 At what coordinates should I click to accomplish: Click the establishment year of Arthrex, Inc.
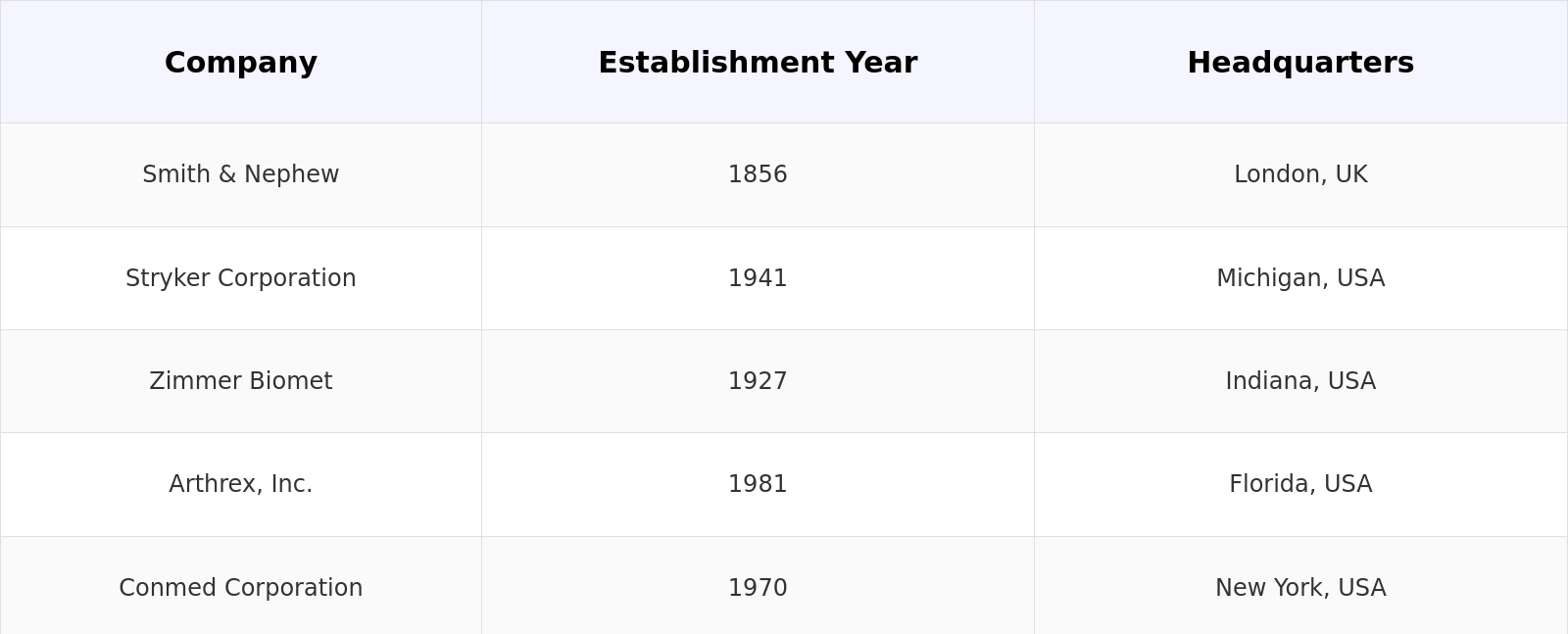click(758, 484)
